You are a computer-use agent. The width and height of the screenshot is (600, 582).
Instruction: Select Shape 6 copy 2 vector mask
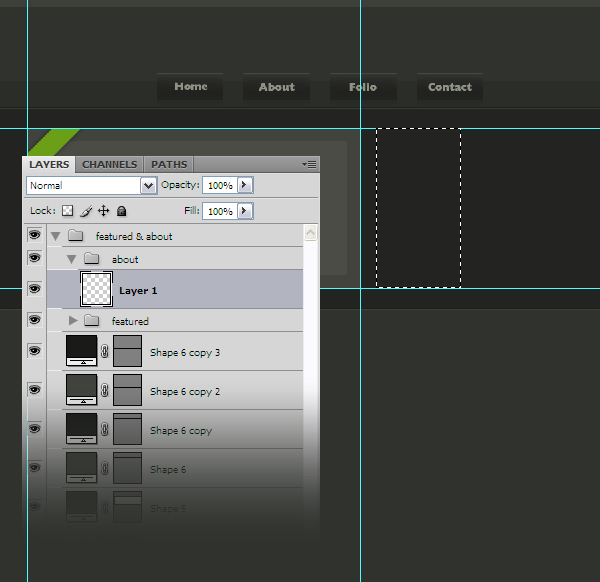pos(127,390)
